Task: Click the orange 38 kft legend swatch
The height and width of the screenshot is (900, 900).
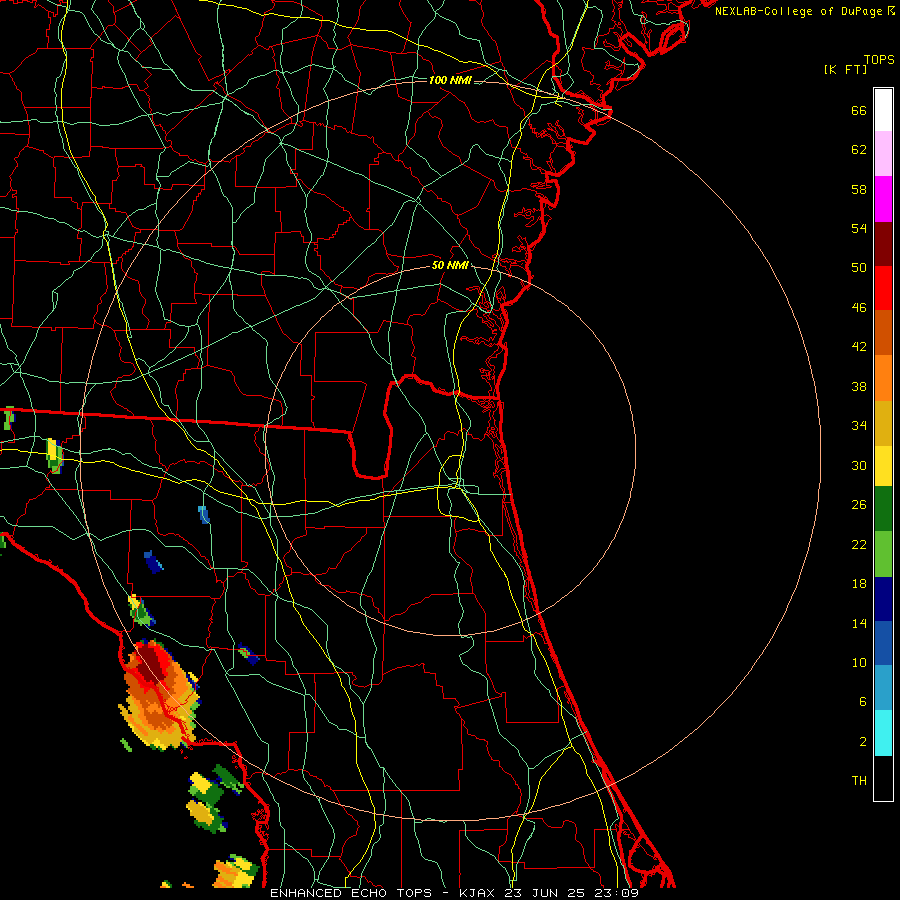Action: [883, 378]
